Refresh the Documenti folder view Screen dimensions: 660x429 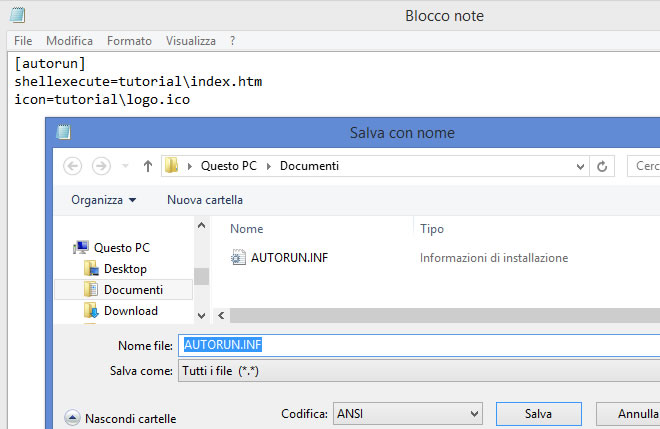click(x=602, y=165)
